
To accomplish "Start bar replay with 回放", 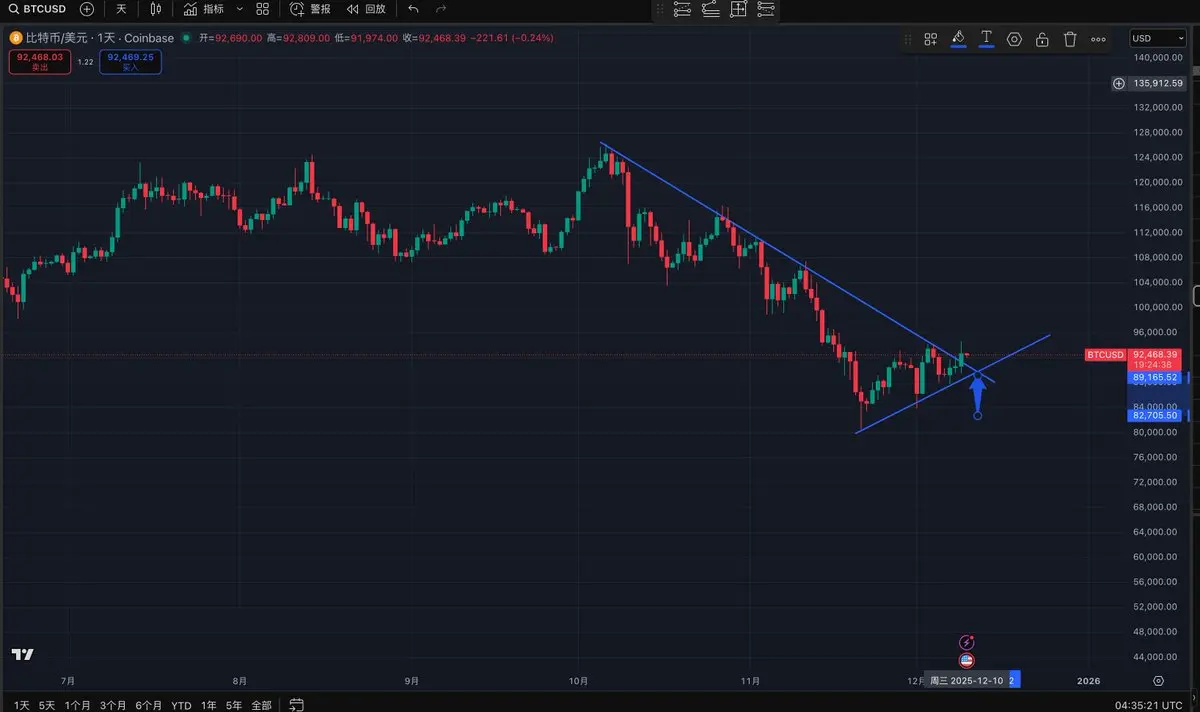I will point(366,9).
